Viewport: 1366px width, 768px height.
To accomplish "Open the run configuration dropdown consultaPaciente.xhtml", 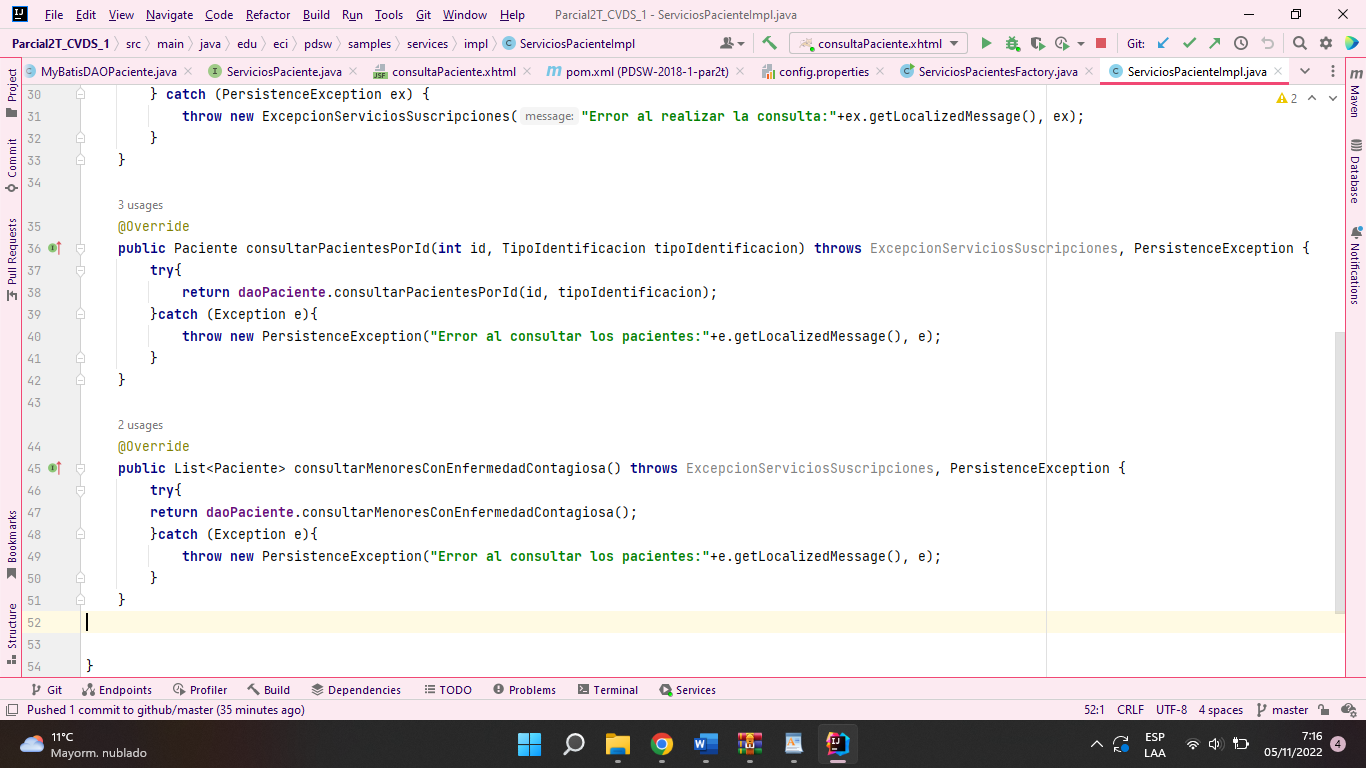I will pyautogui.click(x=879, y=43).
